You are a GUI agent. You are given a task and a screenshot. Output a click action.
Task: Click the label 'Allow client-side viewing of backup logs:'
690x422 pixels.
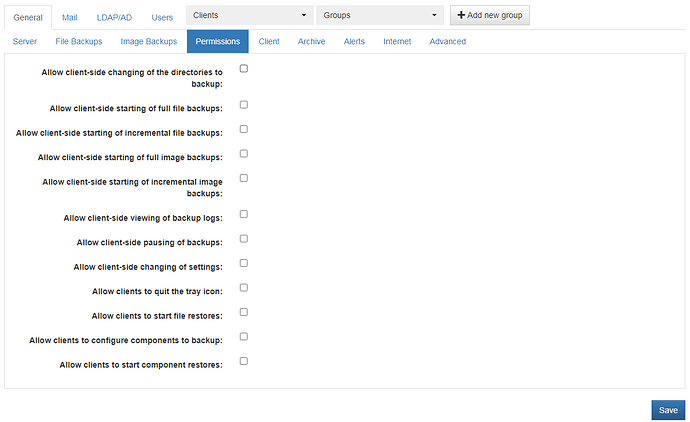pos(143,218)
